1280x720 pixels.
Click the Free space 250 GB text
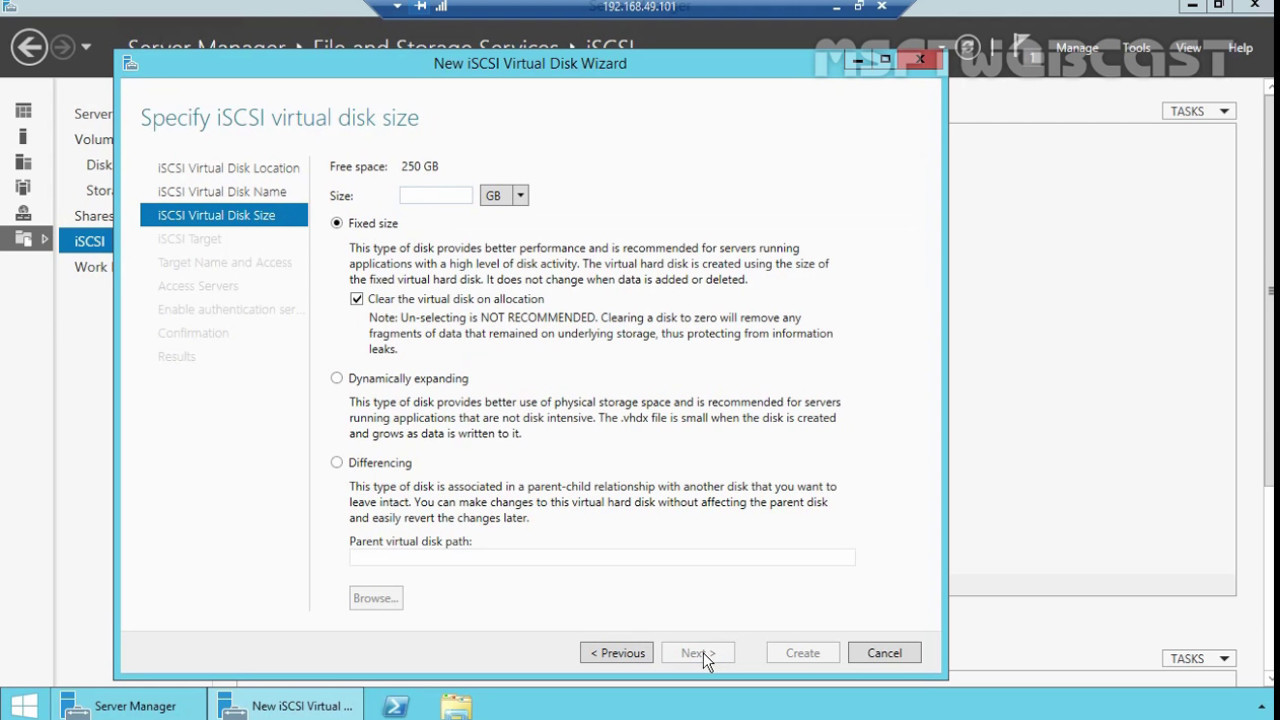pos(384,166)
